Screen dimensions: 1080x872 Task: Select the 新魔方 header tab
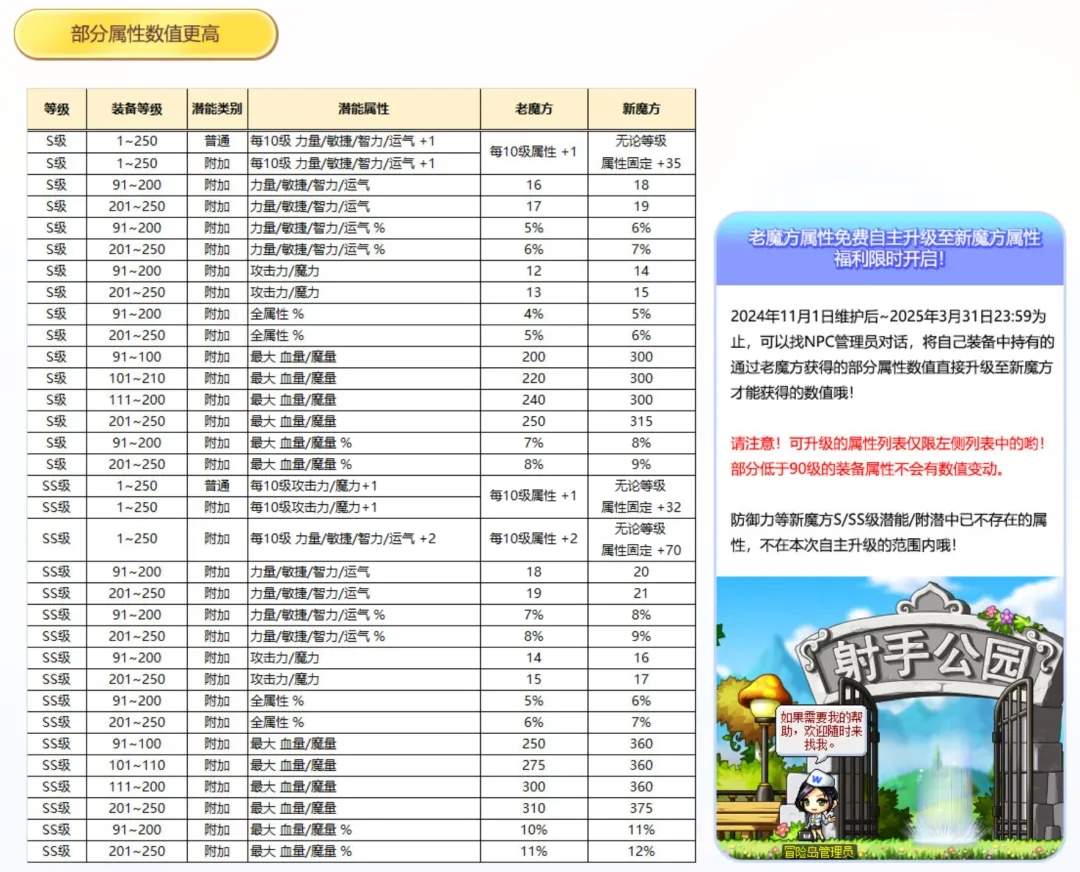pyautogui.click(x=644, y=108)
